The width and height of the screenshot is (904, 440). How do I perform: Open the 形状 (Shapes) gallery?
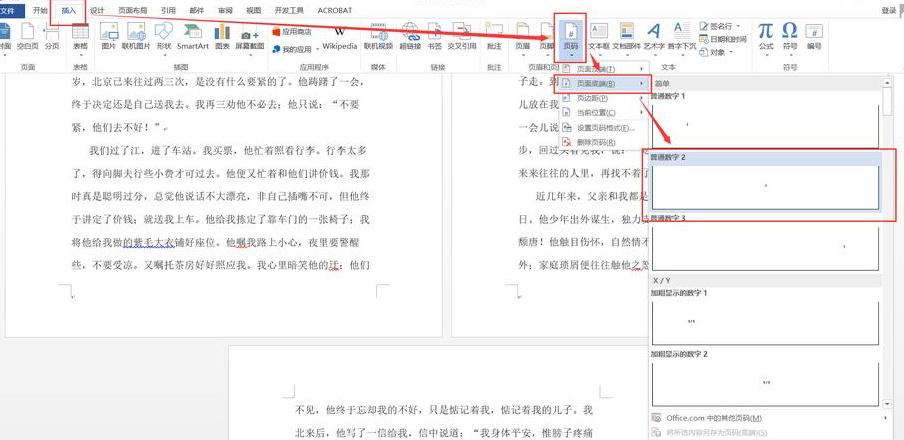tap(164, 39)
